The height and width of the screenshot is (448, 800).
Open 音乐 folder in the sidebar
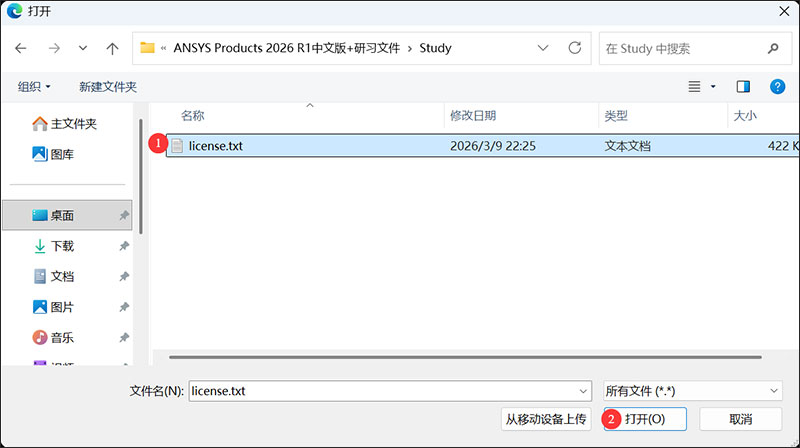54,338
